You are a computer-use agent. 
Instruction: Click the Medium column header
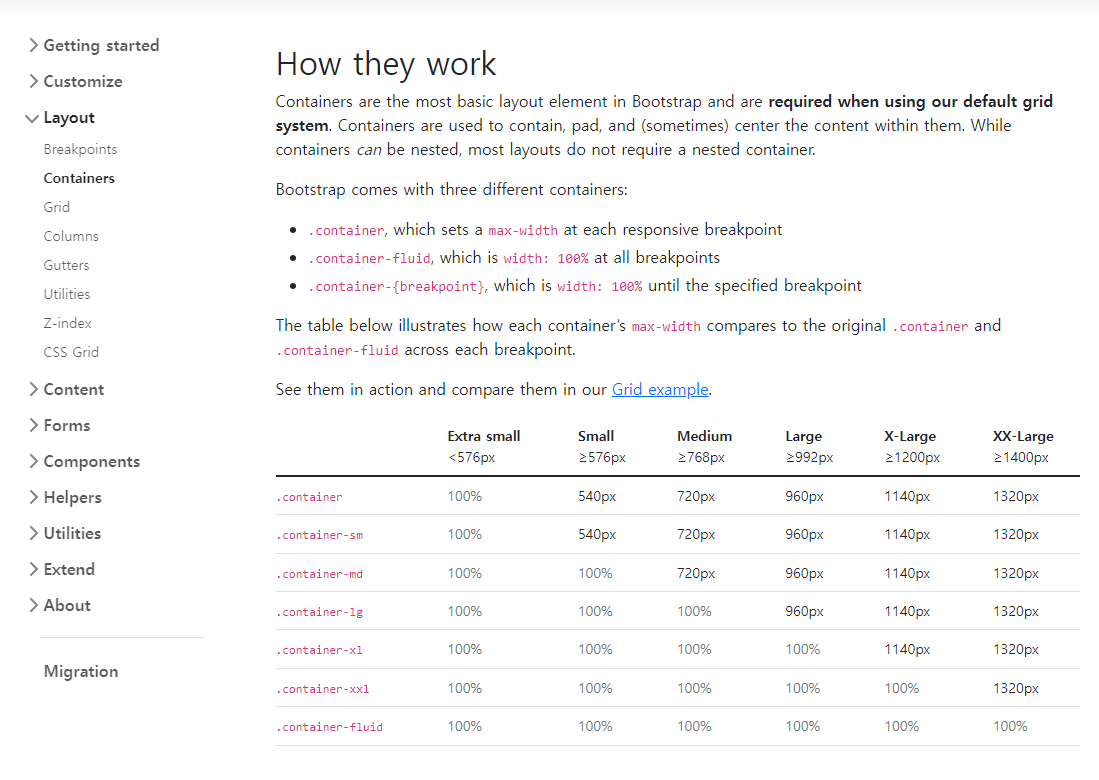tap(704, 436)
